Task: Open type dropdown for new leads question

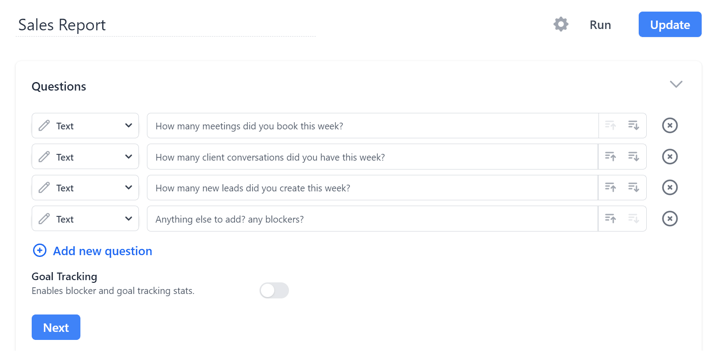Action: click(x=85, y=188)
